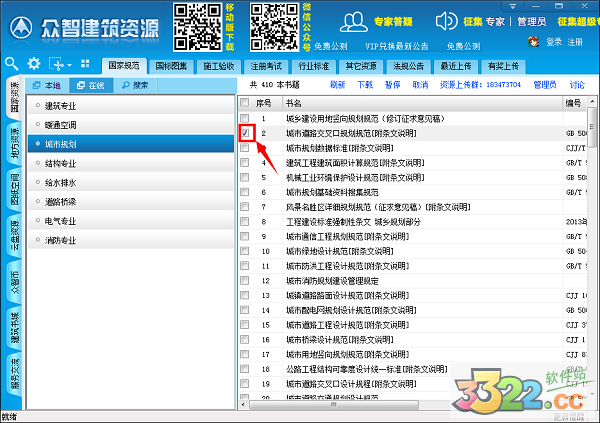Switch to the 法规公告 tab
The image size is (600, 423).
[408, 66]
